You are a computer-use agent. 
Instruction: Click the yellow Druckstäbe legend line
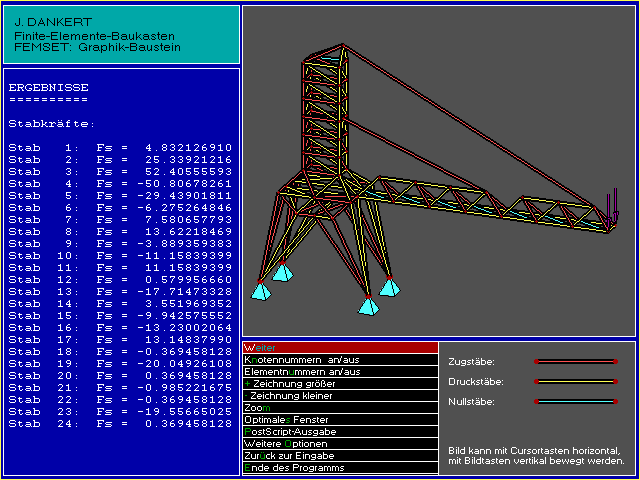575,381
